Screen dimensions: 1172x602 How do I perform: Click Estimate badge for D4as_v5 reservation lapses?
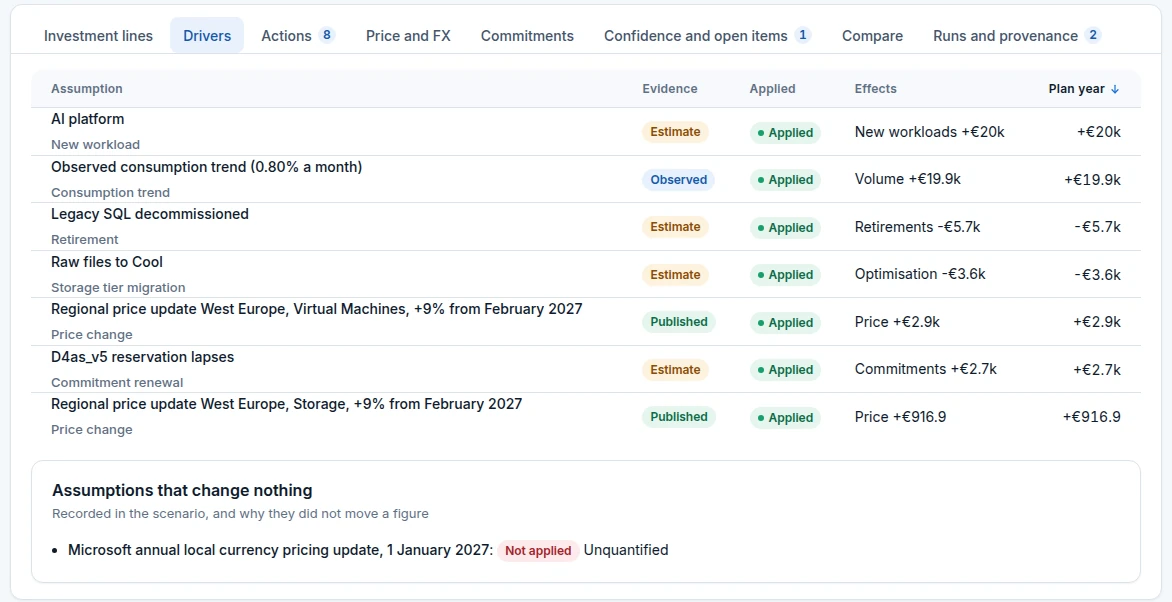tap(675, 369)
